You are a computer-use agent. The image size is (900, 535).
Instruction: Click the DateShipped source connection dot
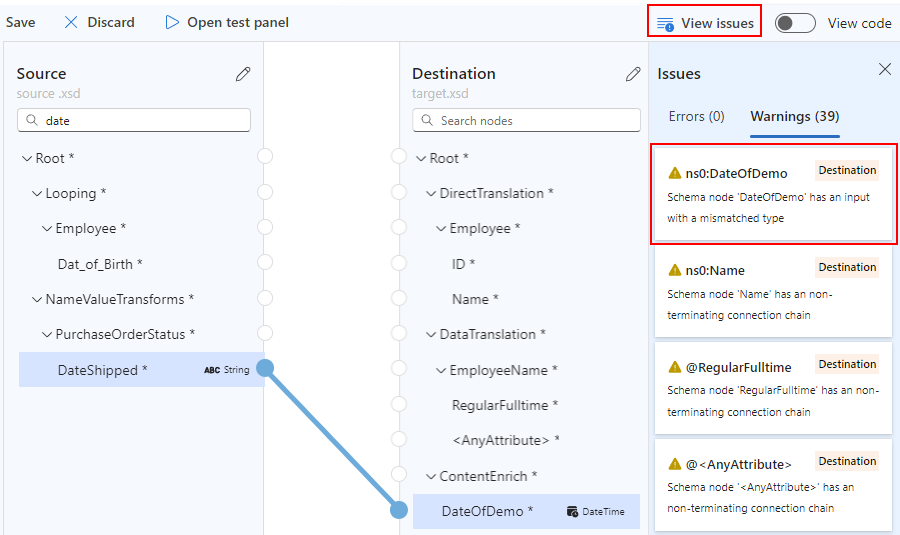coord(265,368)
